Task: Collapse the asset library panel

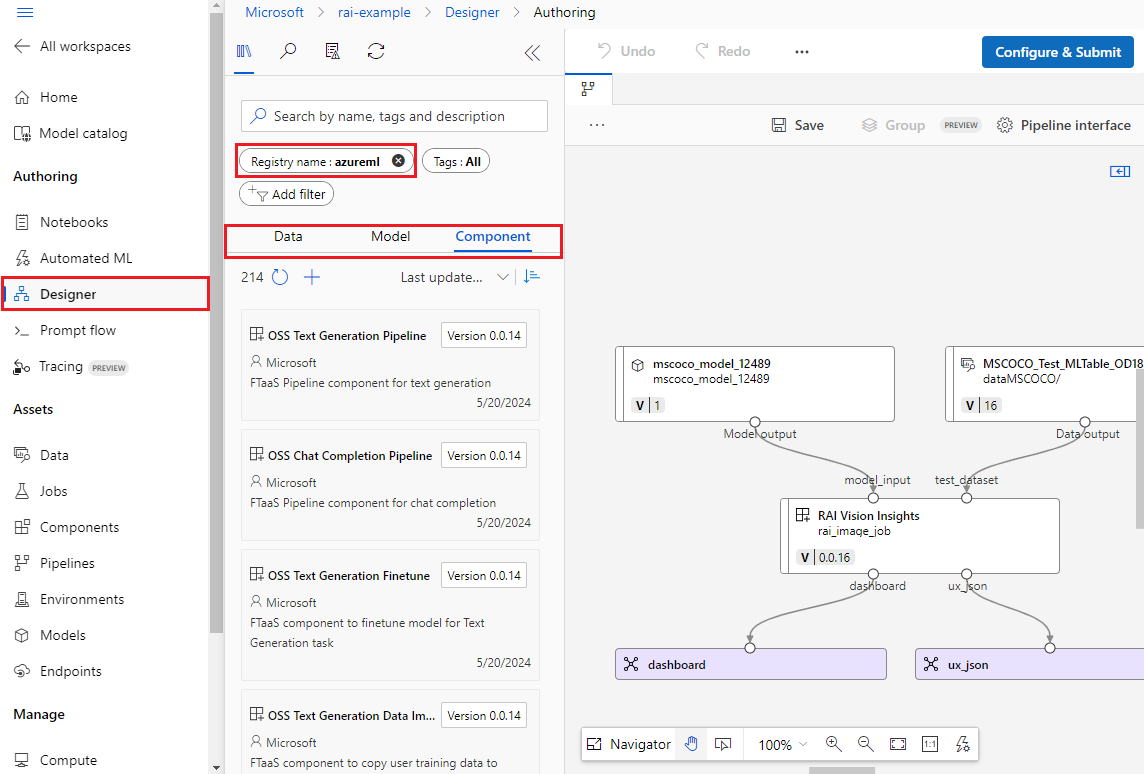Action: click(532, 53)
